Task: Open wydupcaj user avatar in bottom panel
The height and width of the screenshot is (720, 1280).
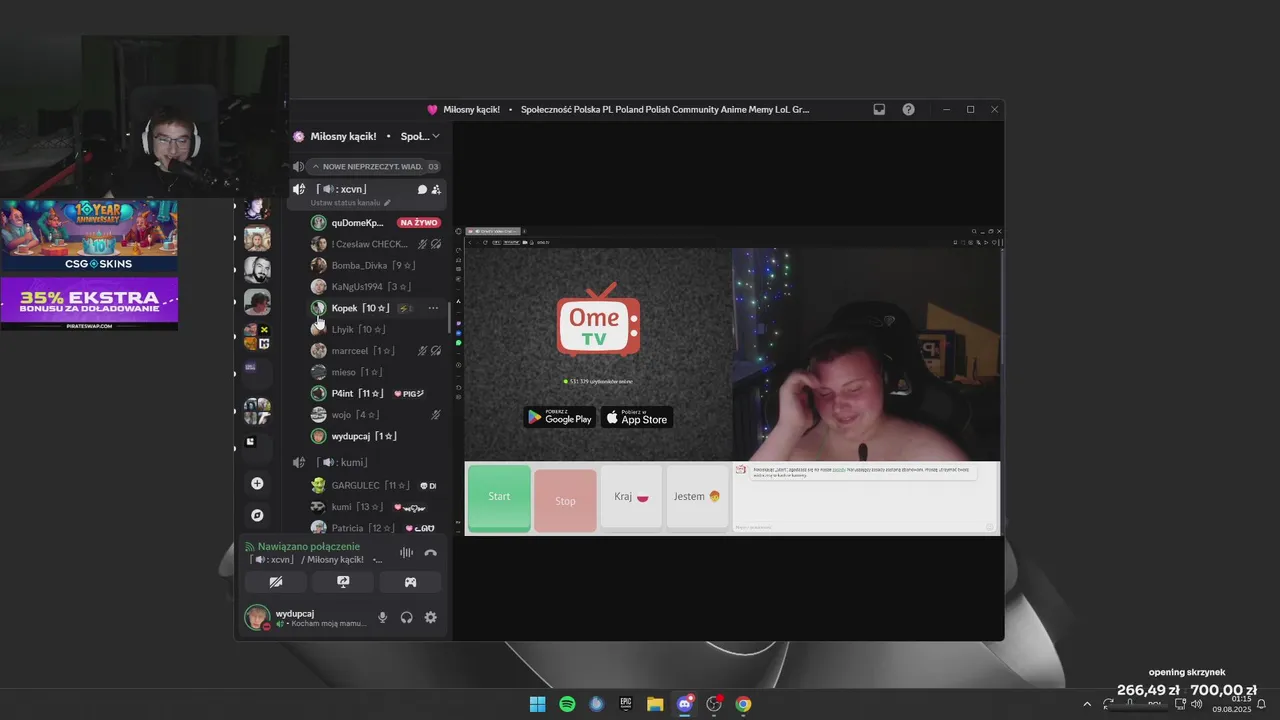Action: 257,617
